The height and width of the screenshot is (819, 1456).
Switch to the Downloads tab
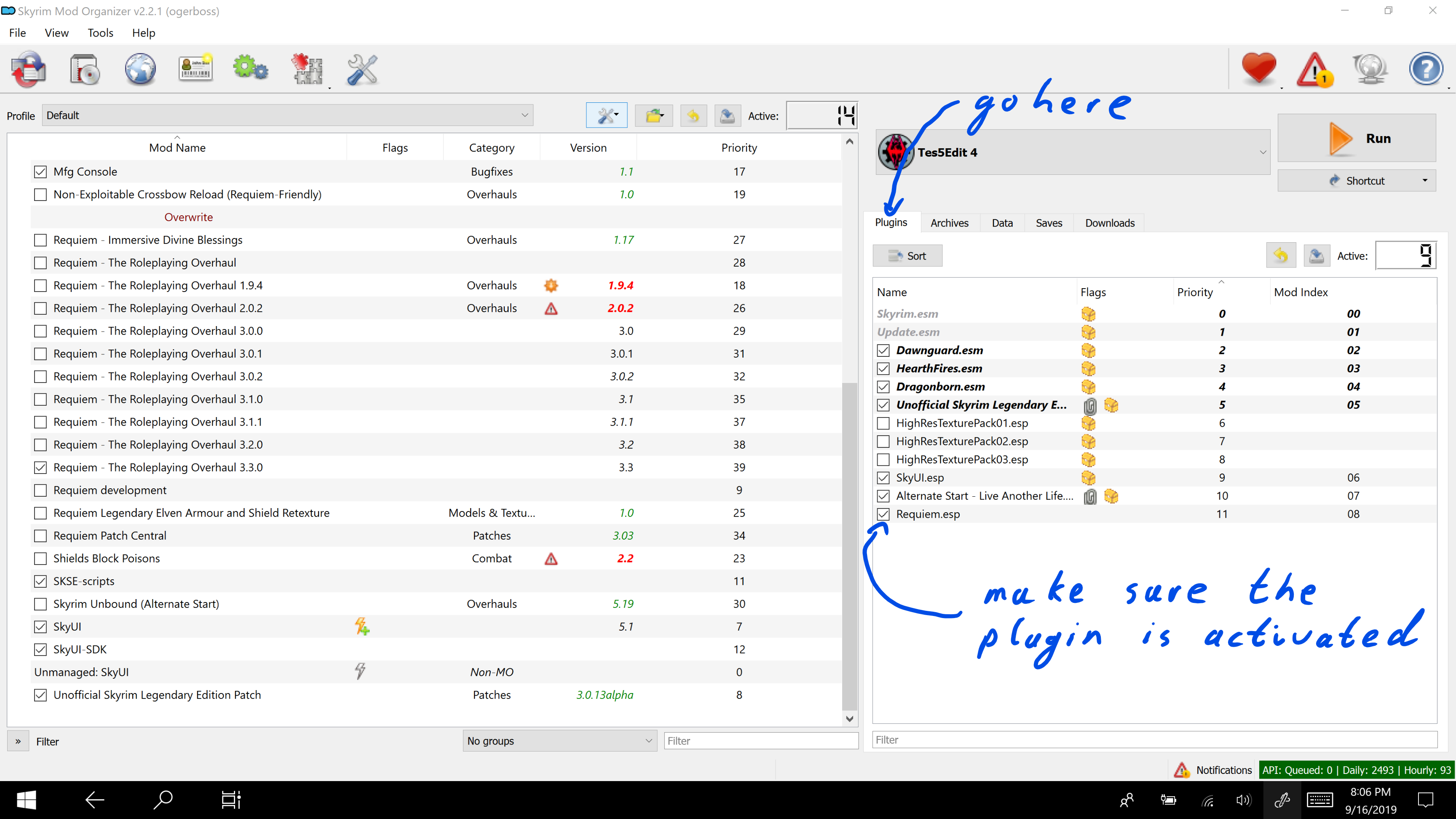coord(1110,223)
